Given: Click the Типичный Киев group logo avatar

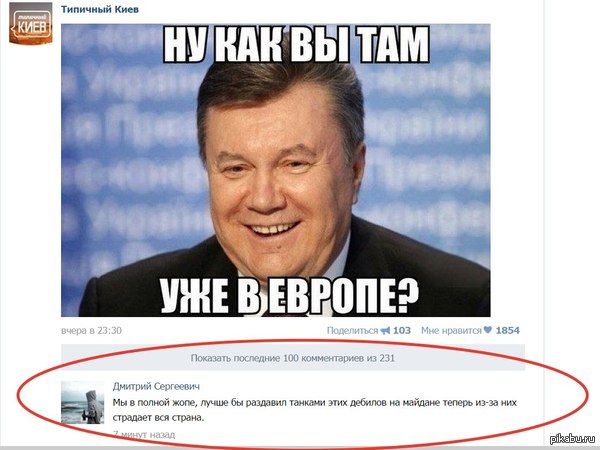Looking at the screenshot, I should [x=31, y=23].
